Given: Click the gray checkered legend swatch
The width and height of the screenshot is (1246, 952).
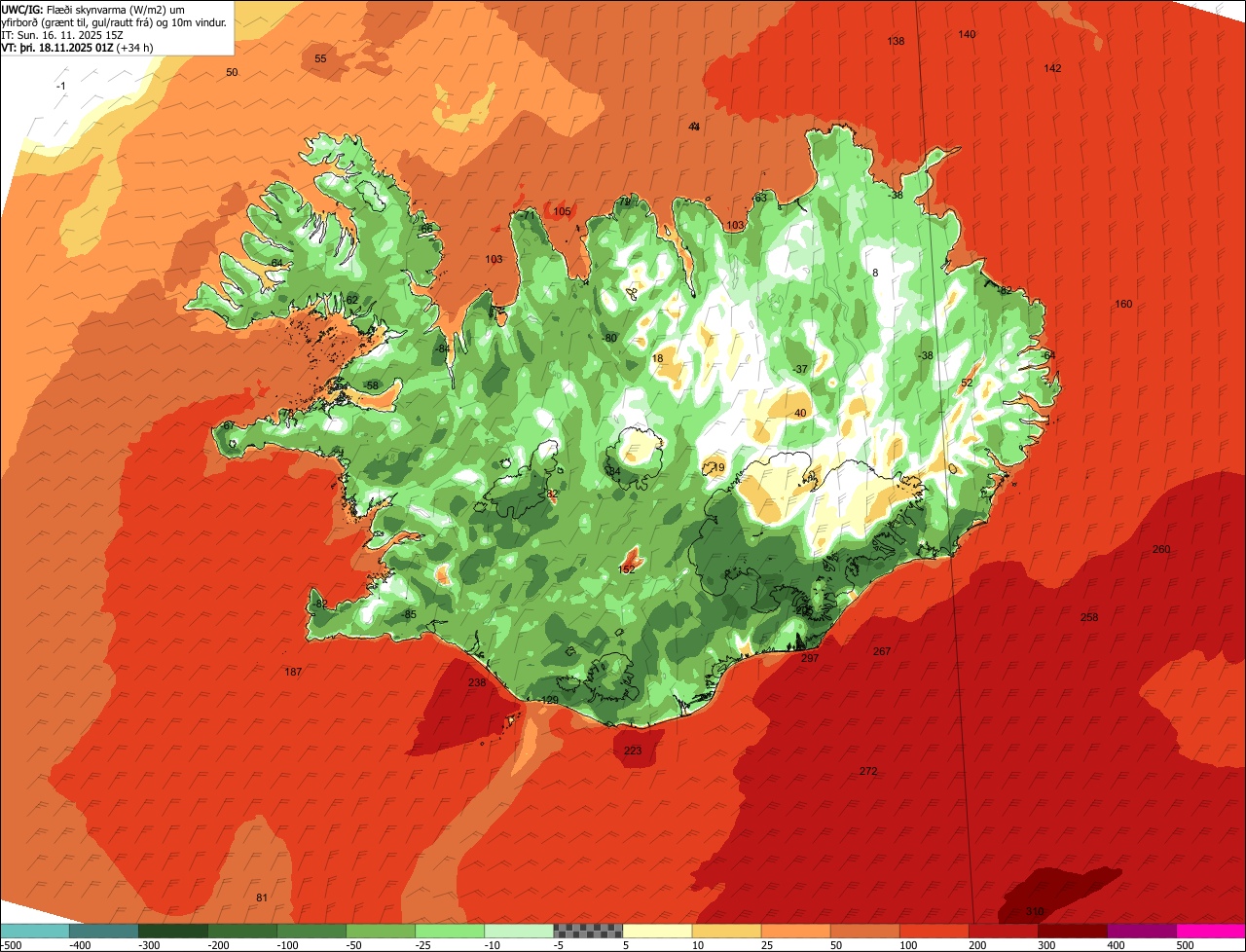Looking at the screenshot, I should coord(588,931).
